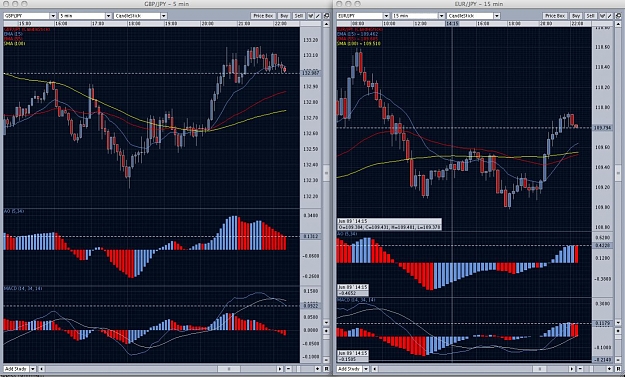Select zigzag line drawing tool in GBP/JPY window
This screenshot has width=625, height=377.
[311, 16]
